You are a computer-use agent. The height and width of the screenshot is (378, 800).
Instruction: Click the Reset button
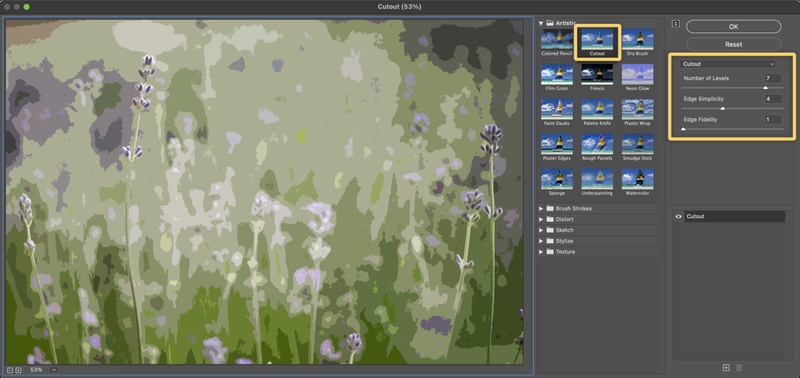click(x=733, y=44)
